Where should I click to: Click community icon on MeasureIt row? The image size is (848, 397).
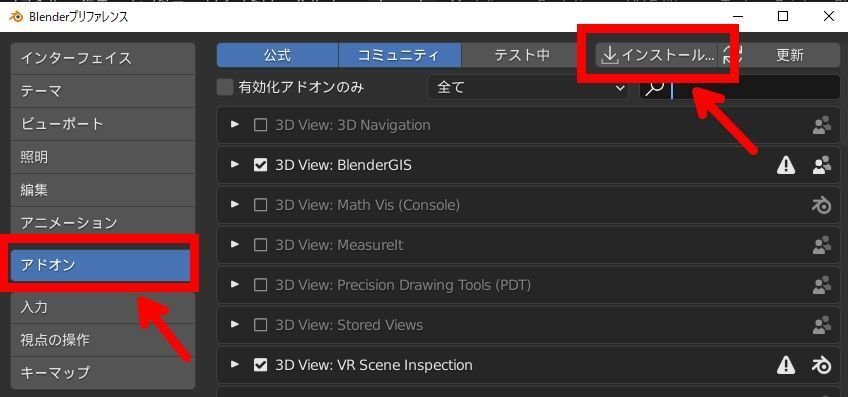(x=822, y=246)
